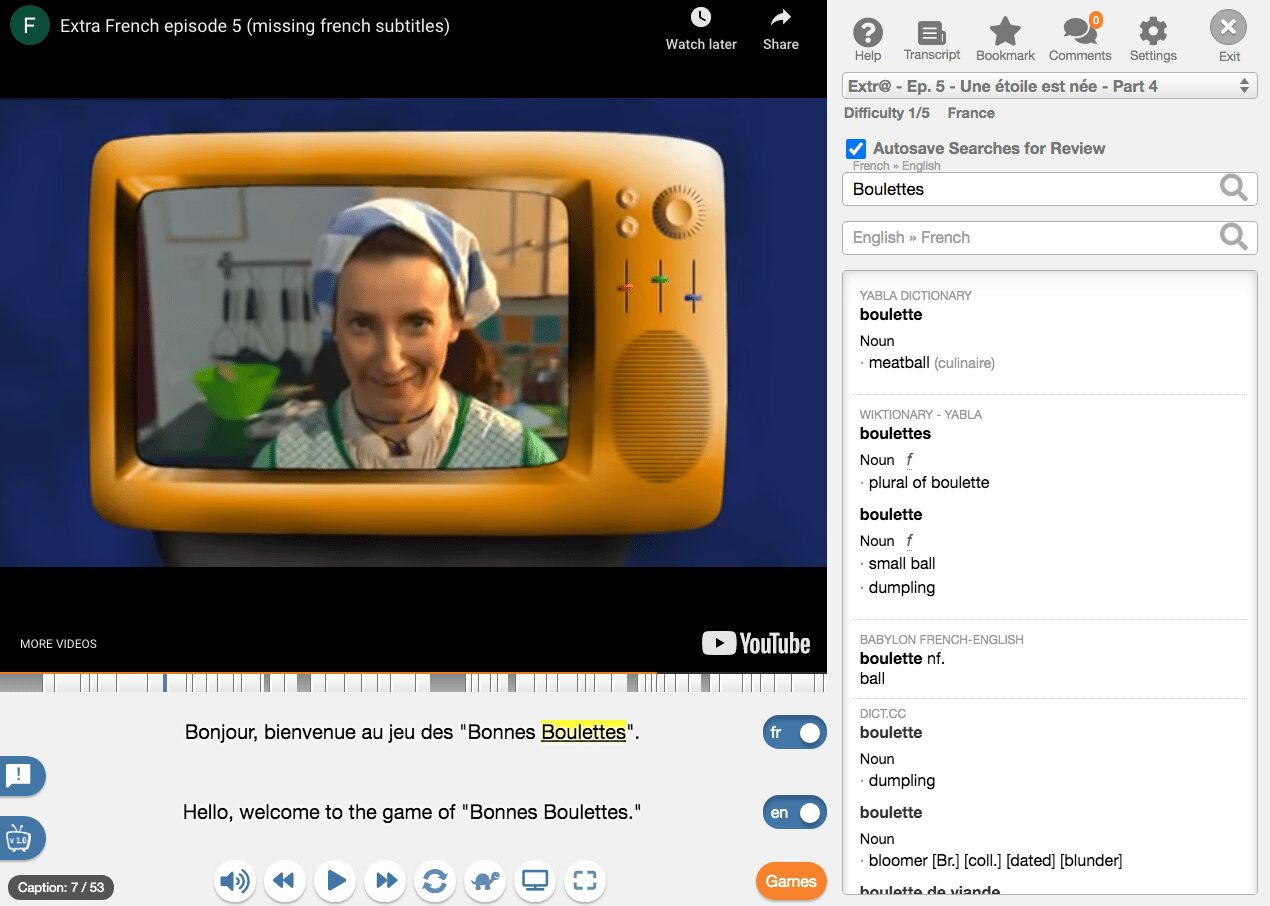Uncheck Autosave Searches for Review
The height and width of the screenshot is (906, 1270).
(x=855, y=149)
